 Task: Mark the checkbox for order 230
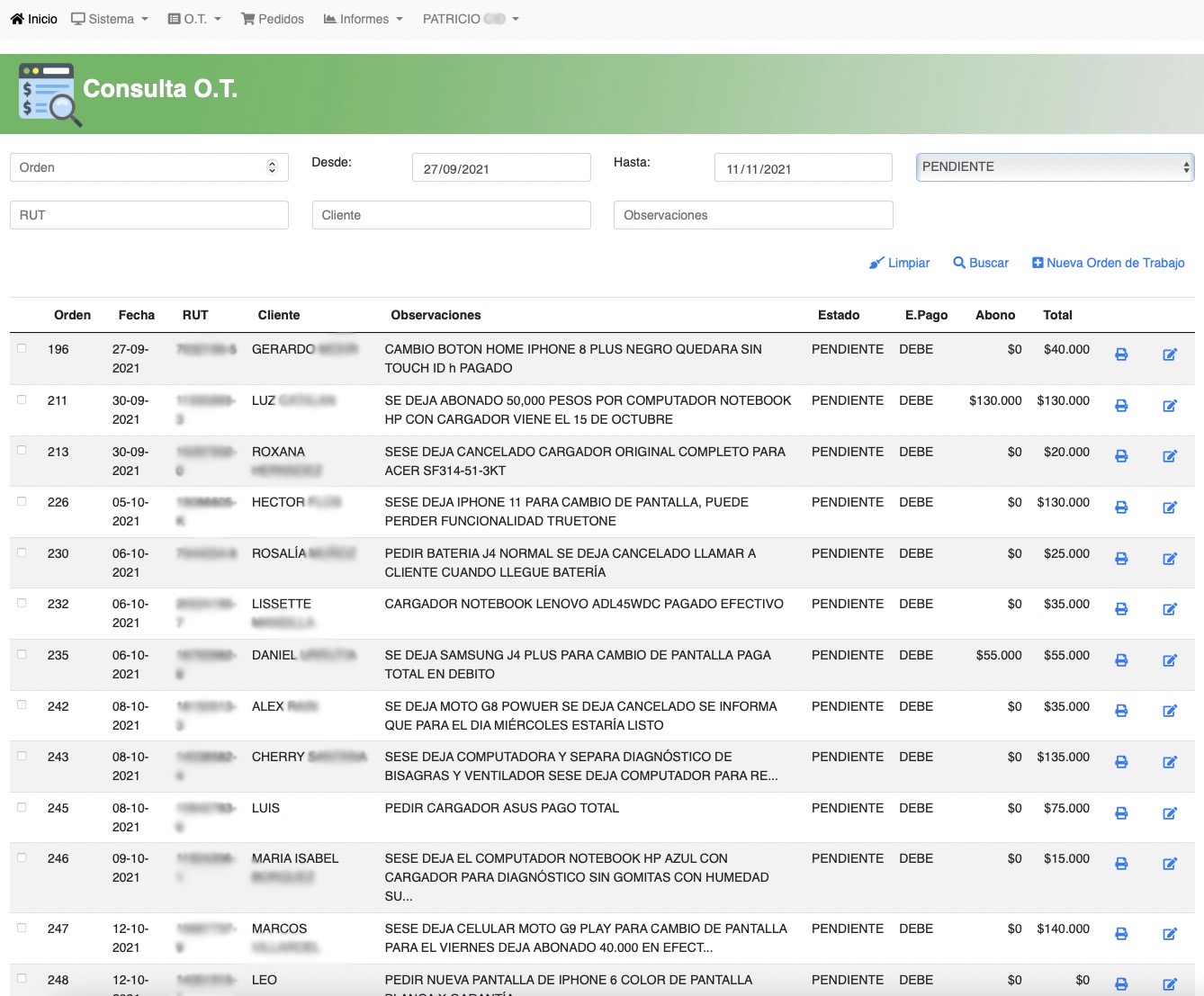(x=22, y=552)
